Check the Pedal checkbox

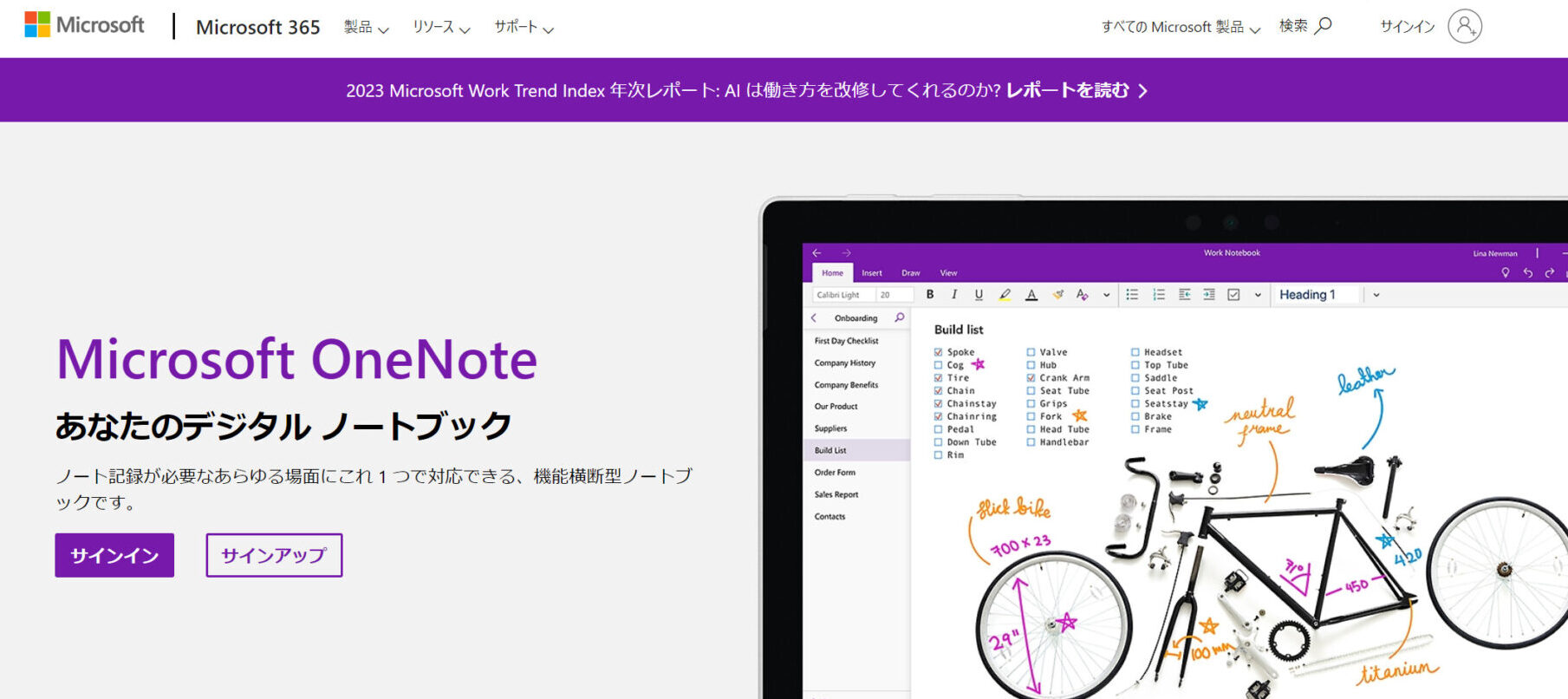coord(938,429)
